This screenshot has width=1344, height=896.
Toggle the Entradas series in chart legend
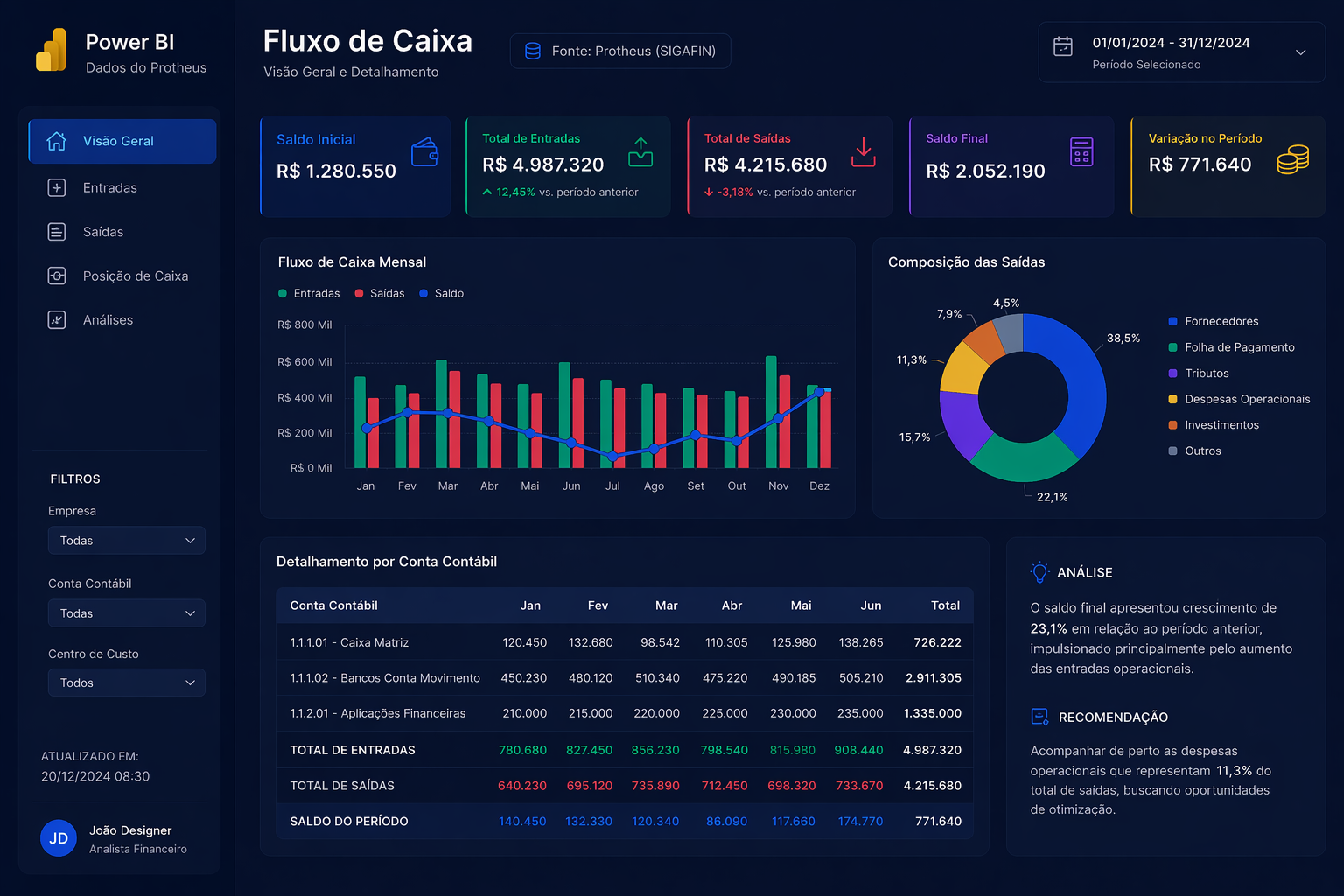(308, 294)
